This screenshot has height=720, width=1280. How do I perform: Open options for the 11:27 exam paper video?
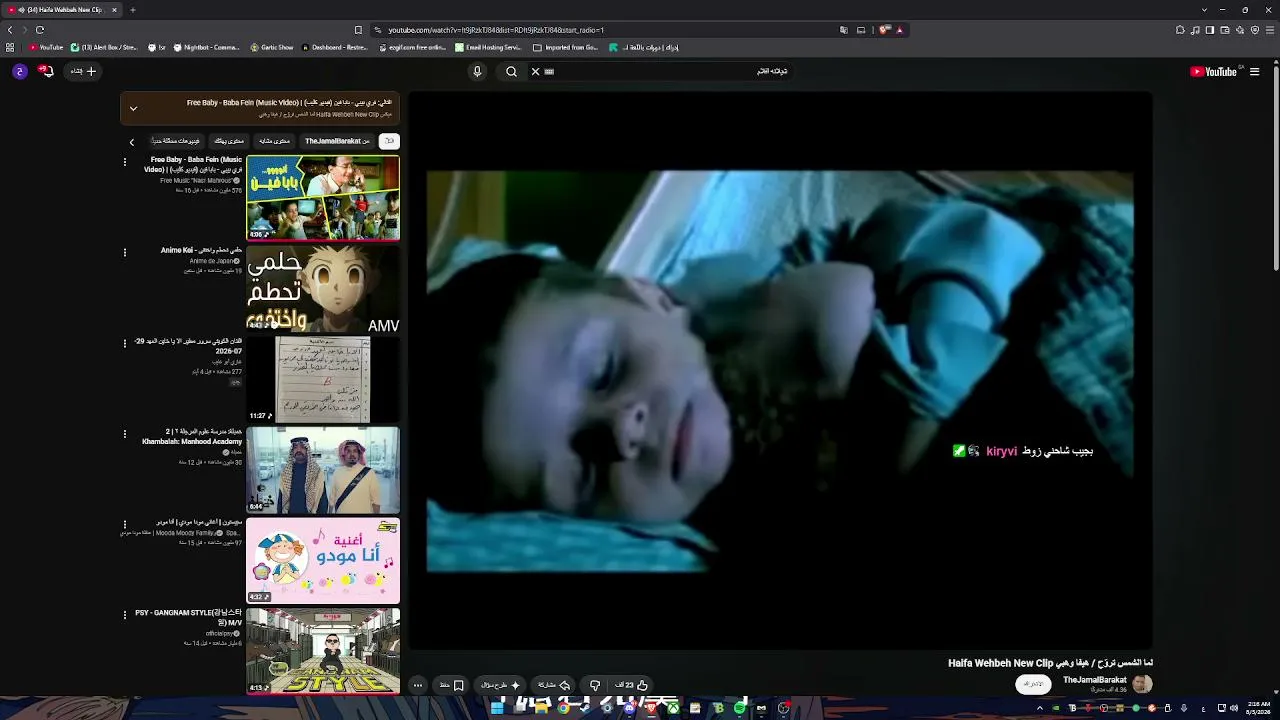coord(125,343)
